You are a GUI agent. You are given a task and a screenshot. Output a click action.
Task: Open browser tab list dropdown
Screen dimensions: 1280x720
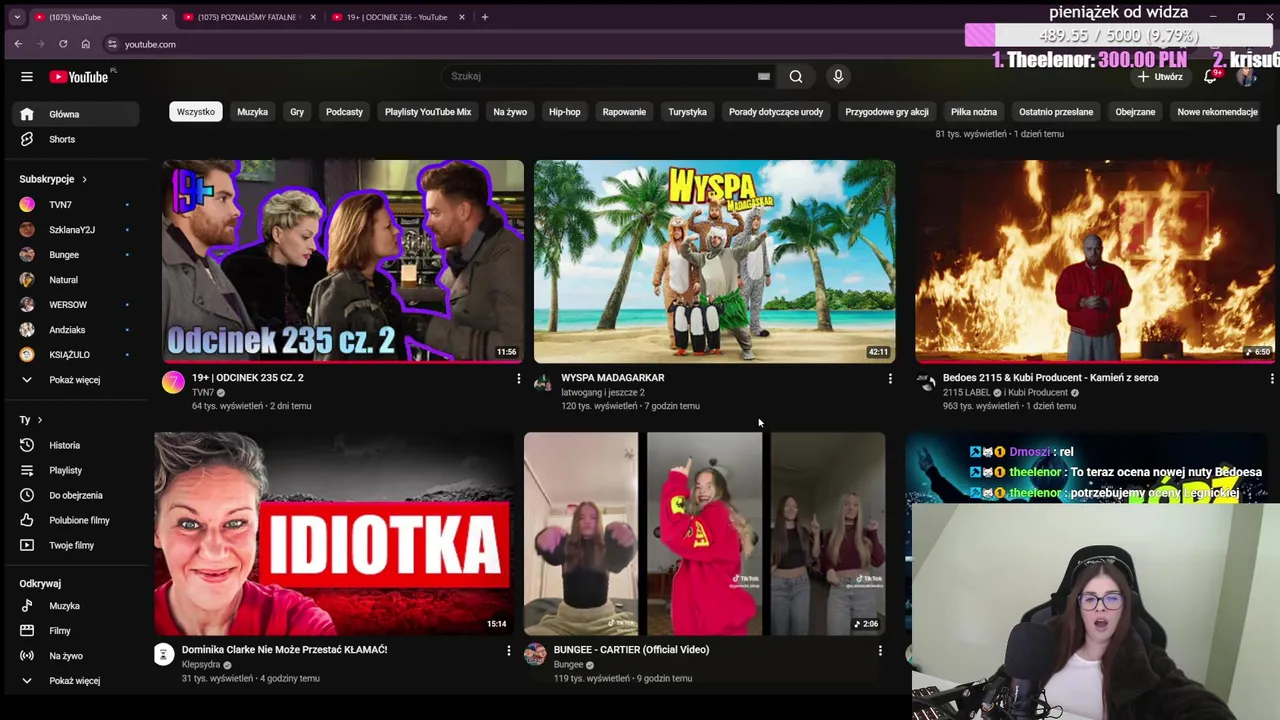17,17
